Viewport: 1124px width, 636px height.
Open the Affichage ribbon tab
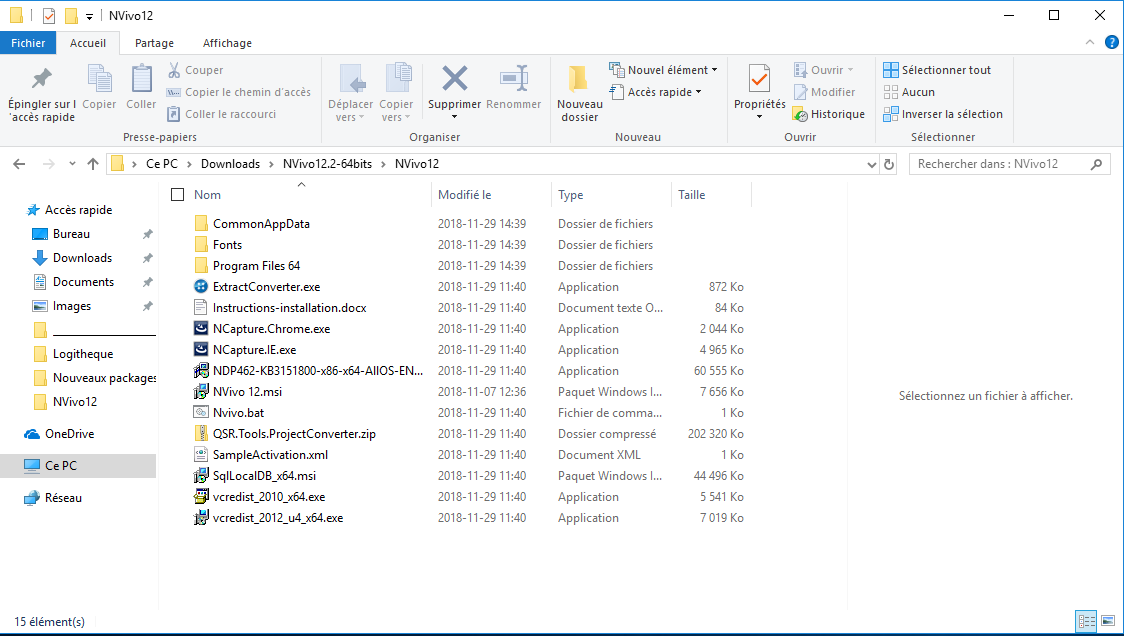[x=227, y=43]
